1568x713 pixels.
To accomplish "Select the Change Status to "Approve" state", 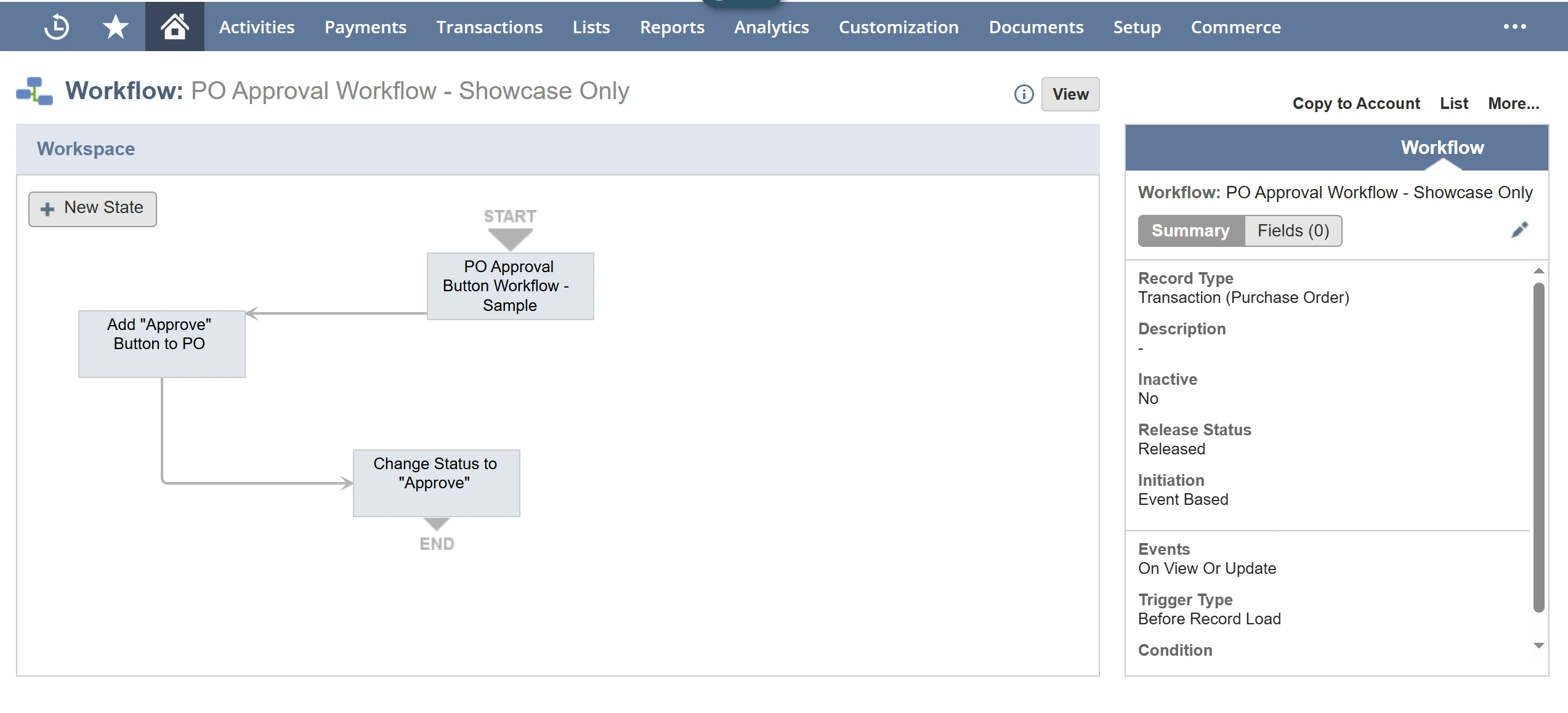I will tap(436, 483).
